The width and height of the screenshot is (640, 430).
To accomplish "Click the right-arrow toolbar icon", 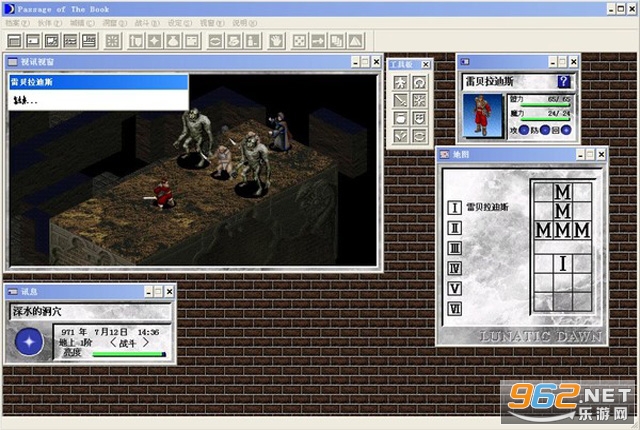I will 318,41.
